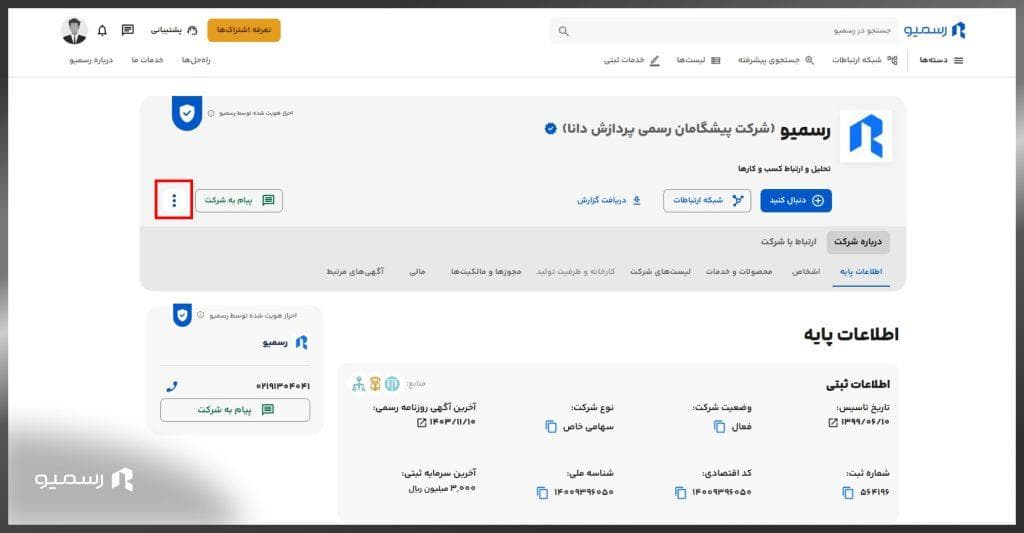Open the notifications bell icon
The height and width of the screenshot is (533, 1024).
click(103, 30)
